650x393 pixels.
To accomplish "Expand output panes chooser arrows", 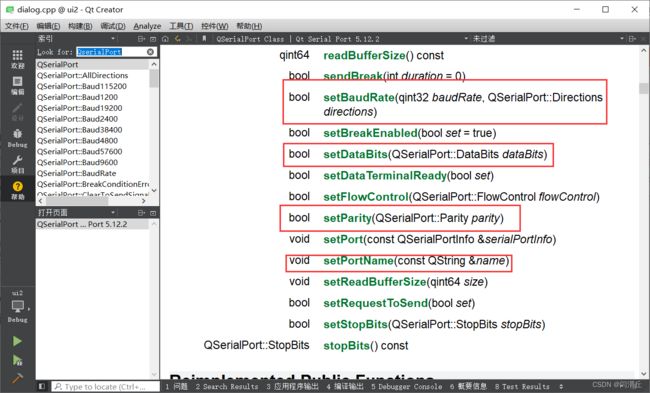I will [561, 386].
